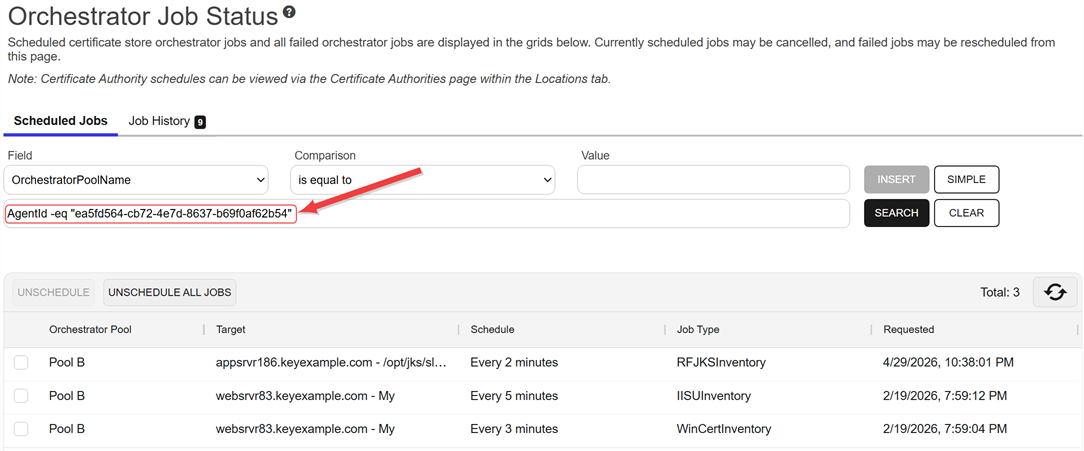Open the Job History badge showing 9
The height and width of the screenshot is (451, 1084).
pyautogui.click(x=200, y=122)
